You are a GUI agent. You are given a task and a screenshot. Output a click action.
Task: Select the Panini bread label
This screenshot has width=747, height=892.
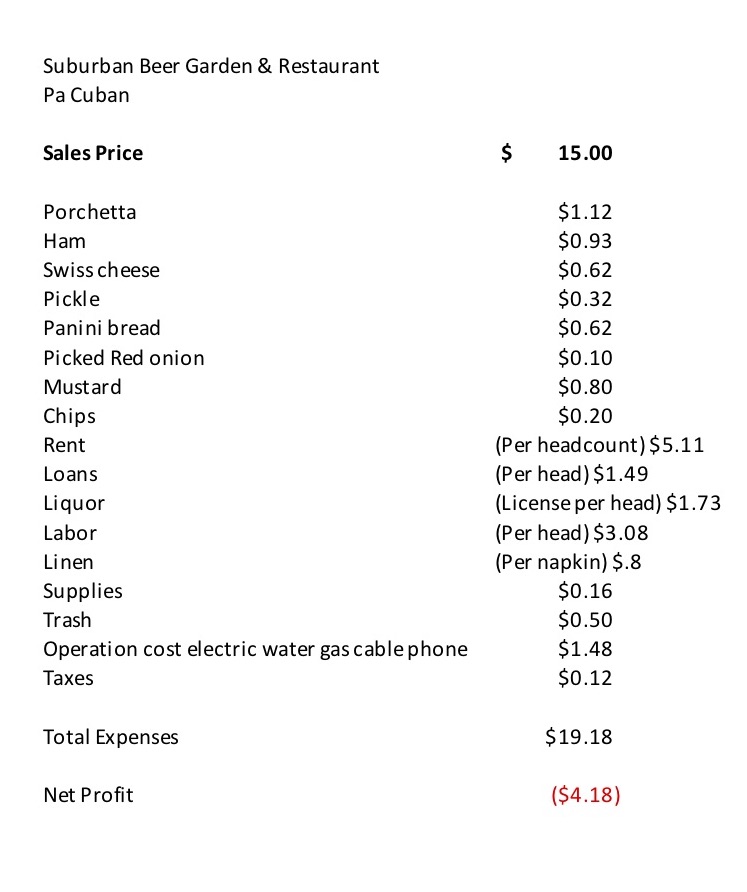[x=102, y=328]
